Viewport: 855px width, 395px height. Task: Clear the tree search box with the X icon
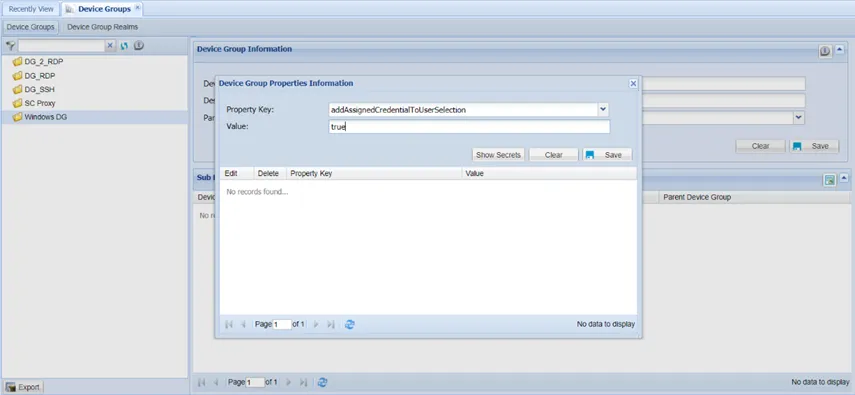[110, 46]
